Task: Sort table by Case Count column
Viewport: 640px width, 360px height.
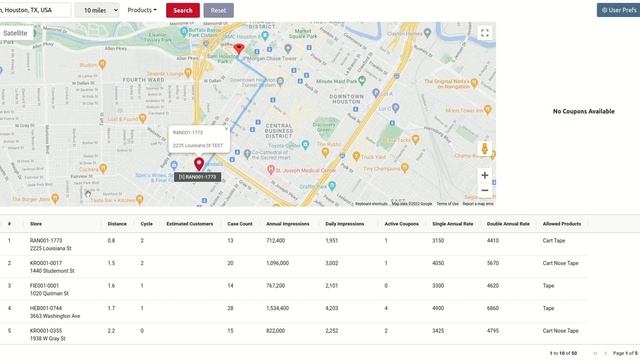Action: click(x=240, y=224)
